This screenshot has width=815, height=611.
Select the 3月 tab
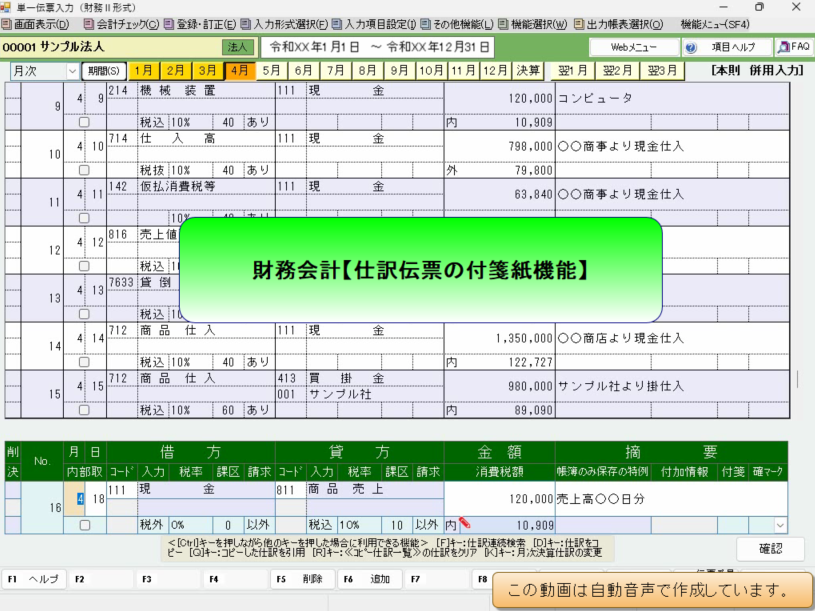coord(208,71)
